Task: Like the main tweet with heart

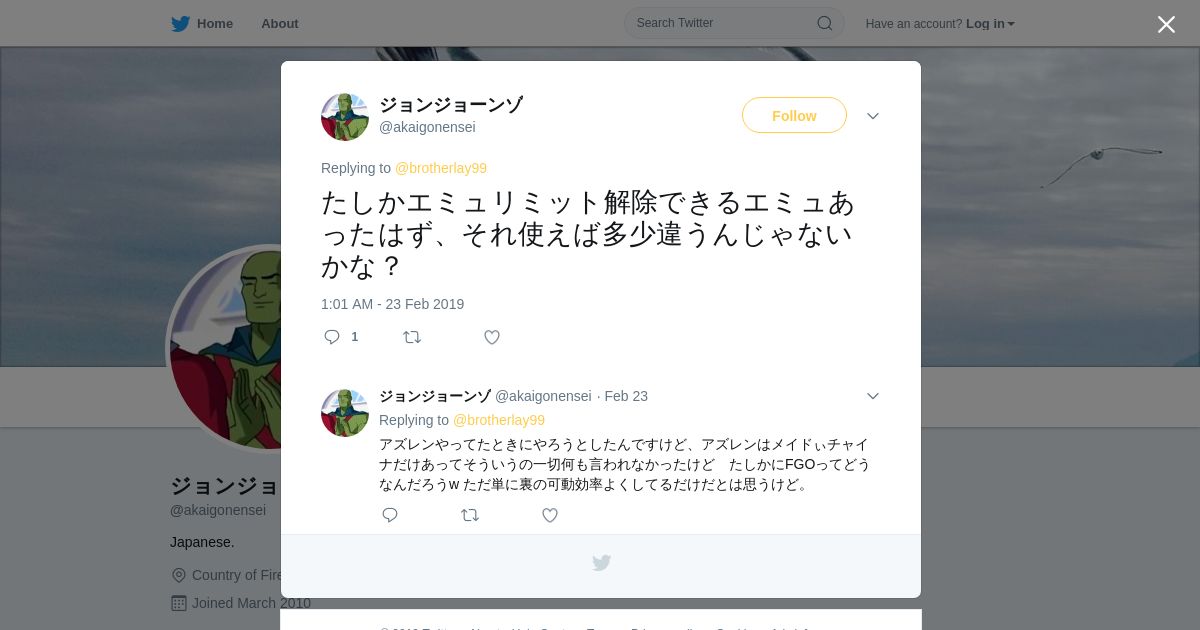Action: click(x=492, y=337)
